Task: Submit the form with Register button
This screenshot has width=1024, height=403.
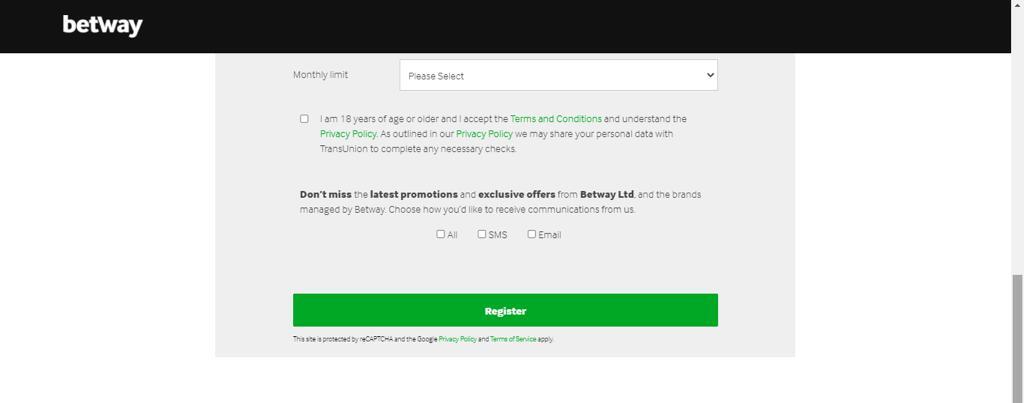Action: (505, 310)
